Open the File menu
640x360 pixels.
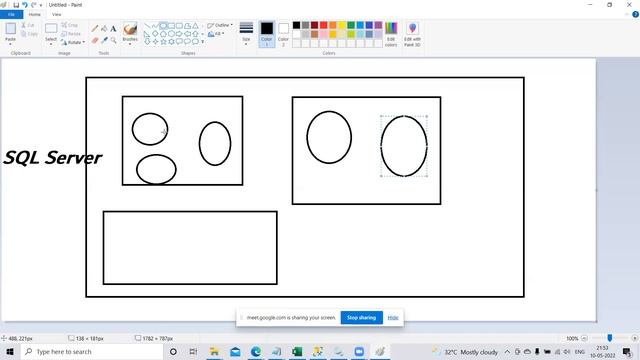coord(11,14)
